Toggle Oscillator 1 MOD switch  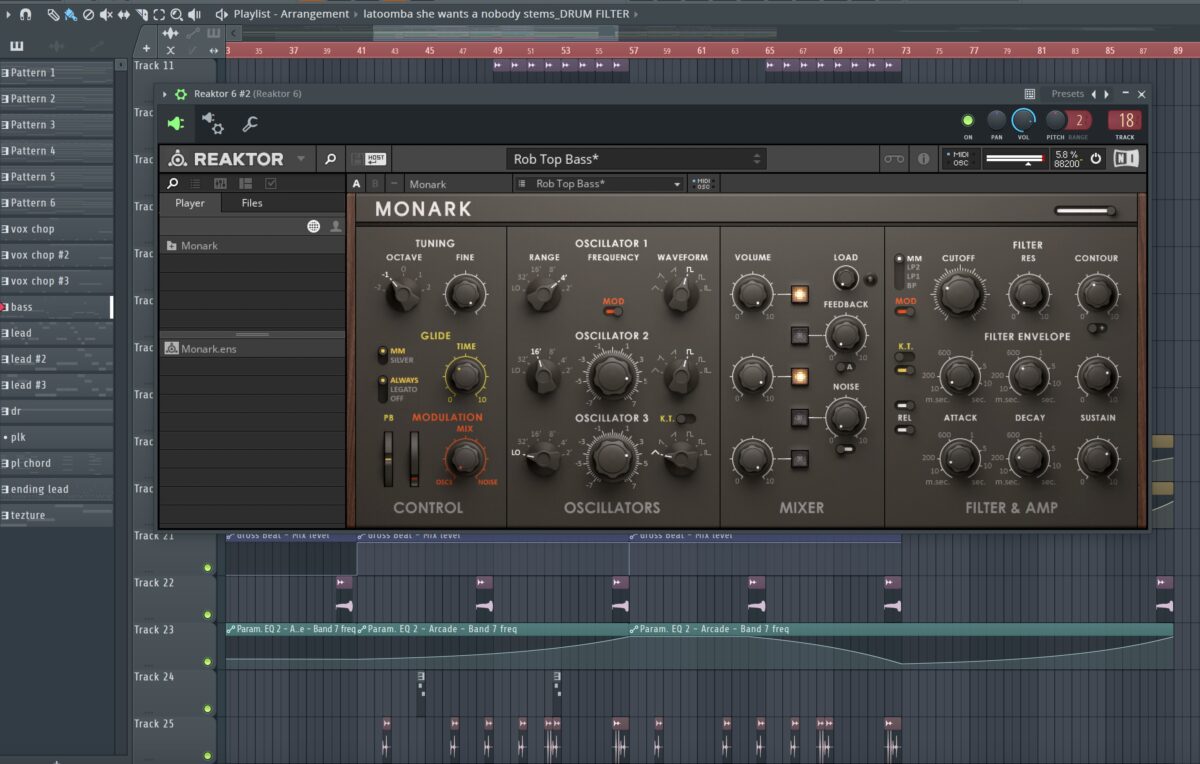(613, 310)
